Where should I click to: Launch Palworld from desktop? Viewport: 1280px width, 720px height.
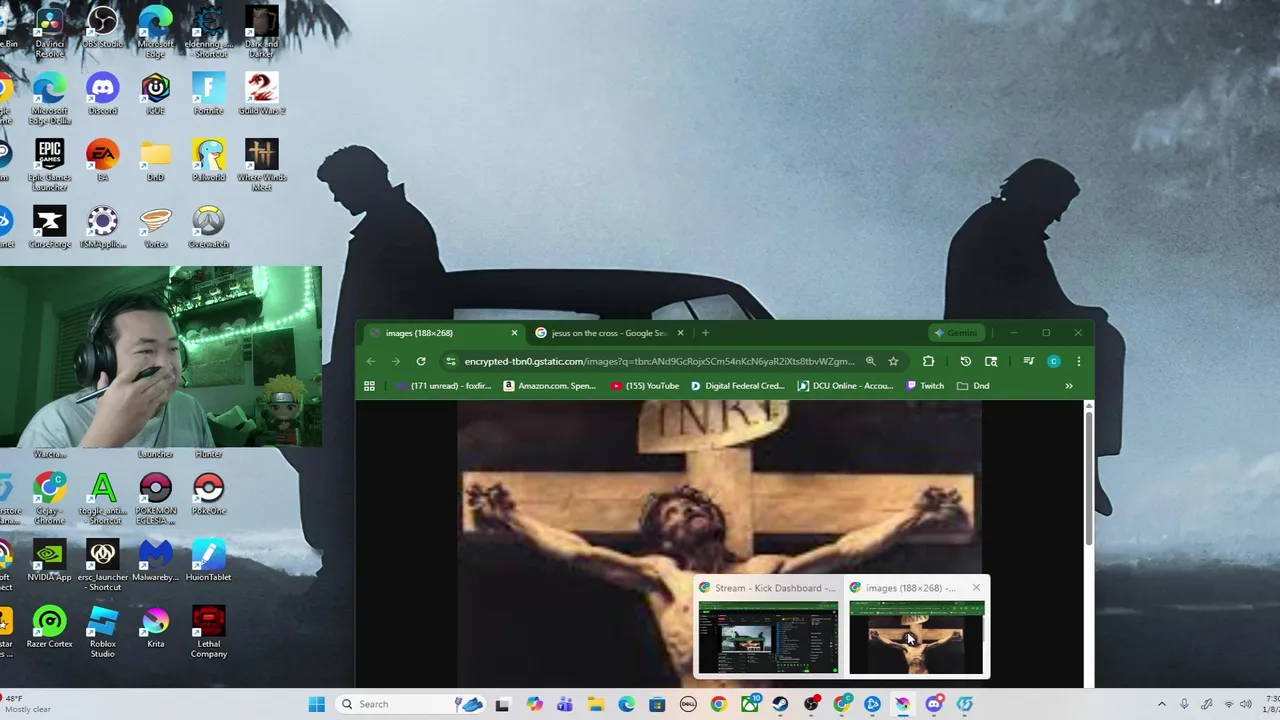pyautogui.click(x=208, y=161)
